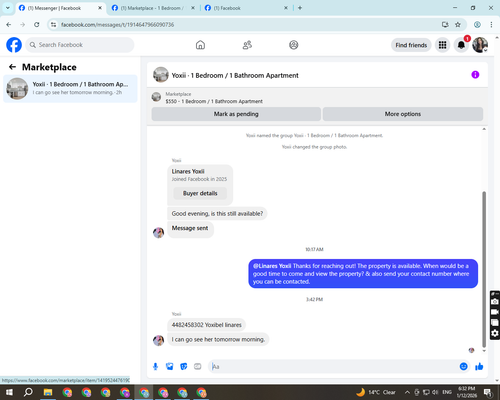The image size is (500, 400).
Task: Click the conversation header title Yoxii apartment
Action: [235, 75]
